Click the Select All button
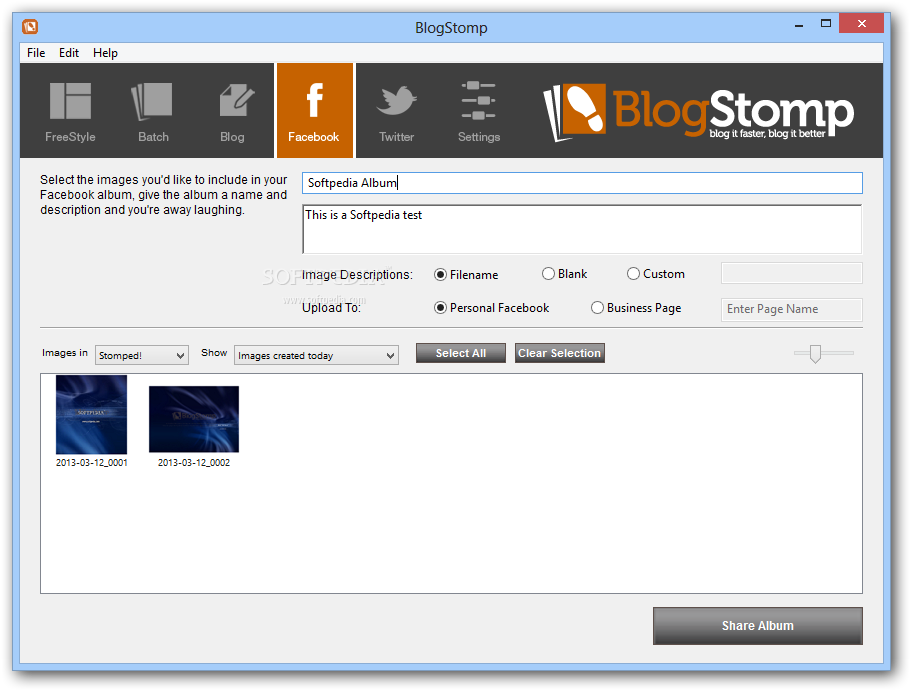Screen dimensions: 911x691 [461, 353]
